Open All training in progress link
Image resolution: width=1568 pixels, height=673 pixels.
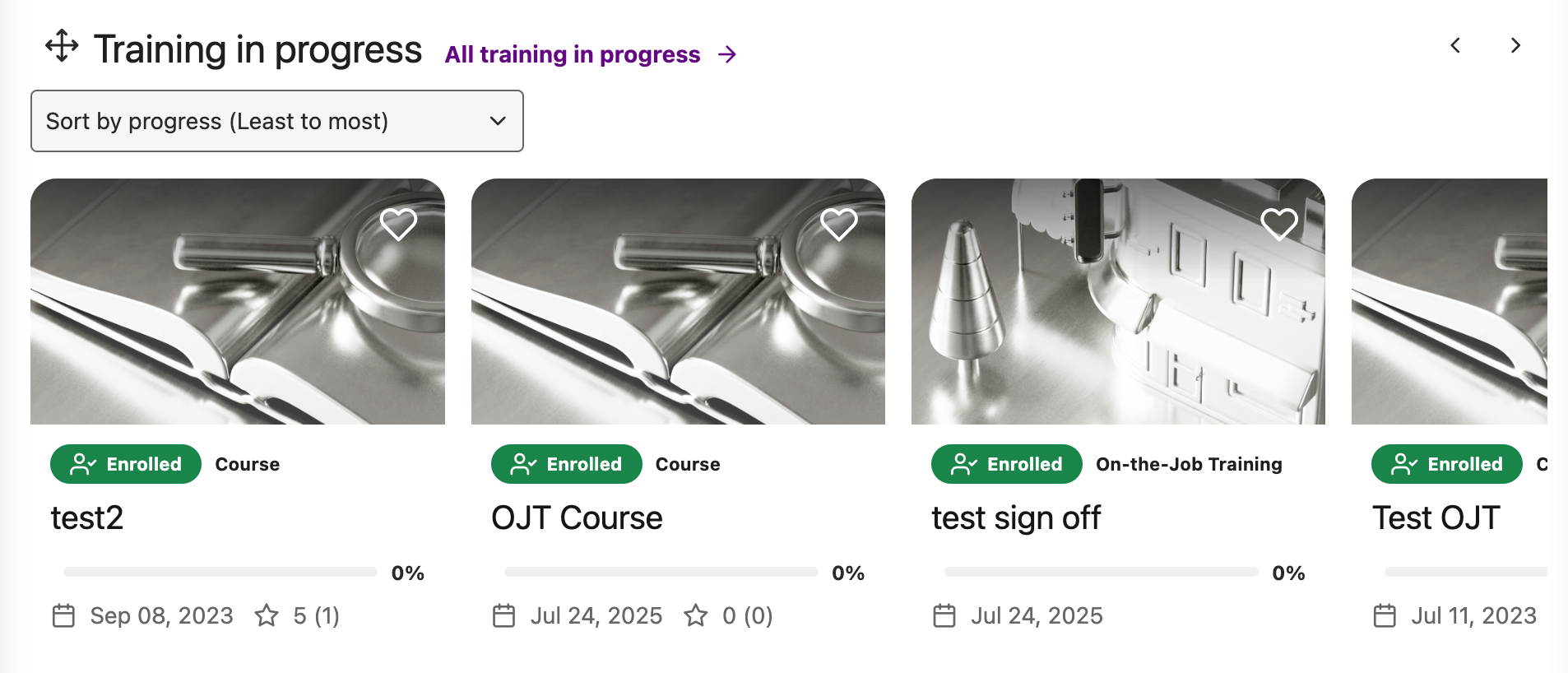click(x=573, y=54)
